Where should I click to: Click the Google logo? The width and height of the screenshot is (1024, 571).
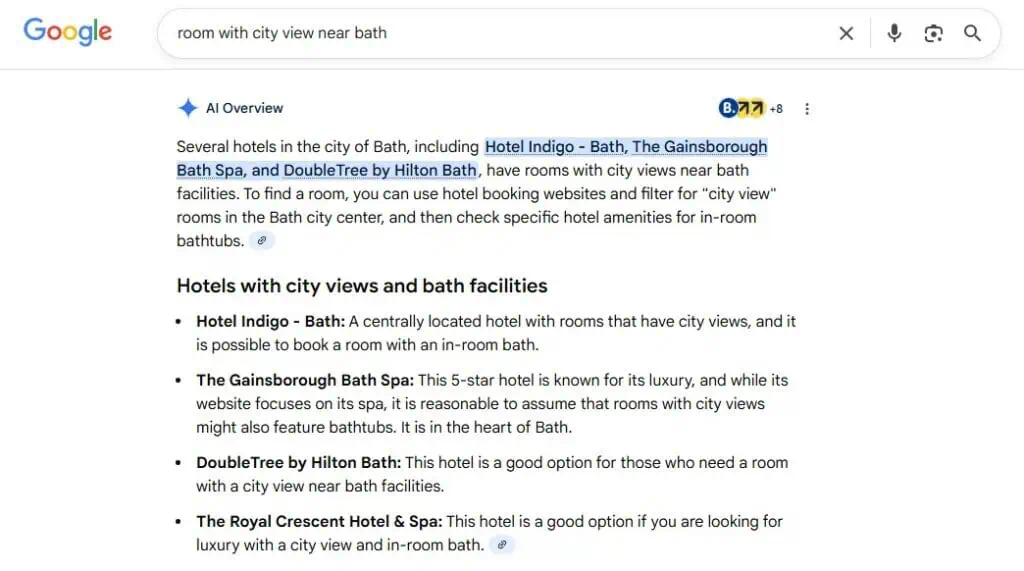(67, 32)
